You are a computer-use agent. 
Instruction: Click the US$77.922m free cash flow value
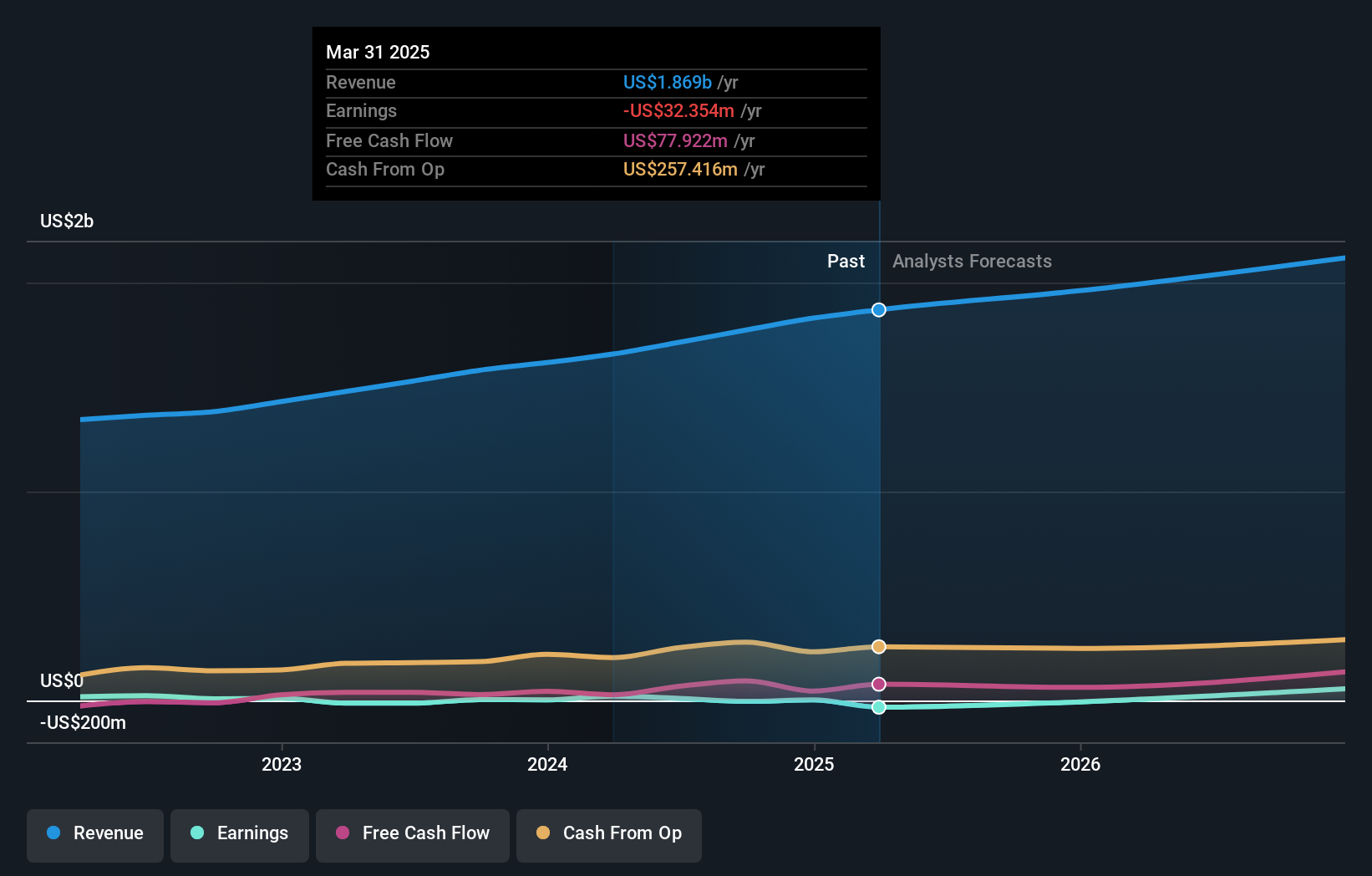[x=675, y=141]
